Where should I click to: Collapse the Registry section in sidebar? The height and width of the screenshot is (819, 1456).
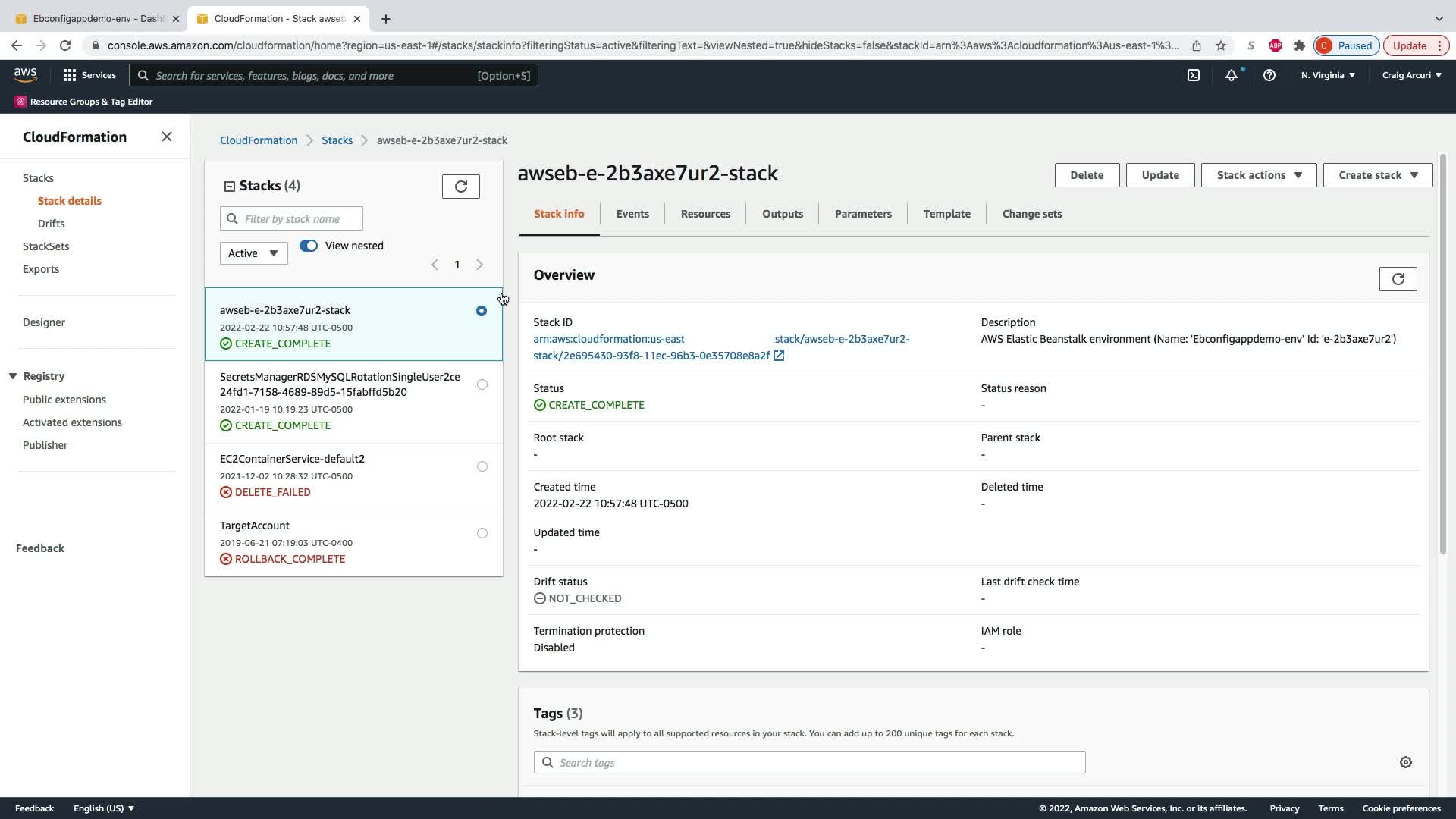point(13,376)
